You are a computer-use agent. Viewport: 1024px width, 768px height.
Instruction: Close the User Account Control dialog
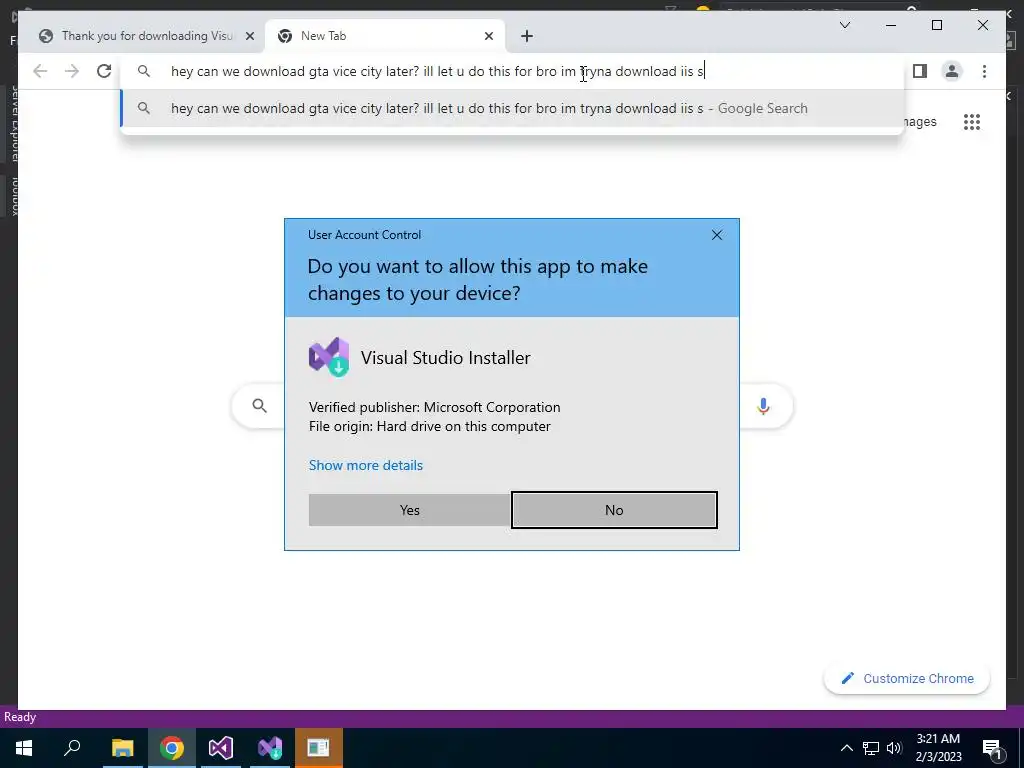[716, 235]
